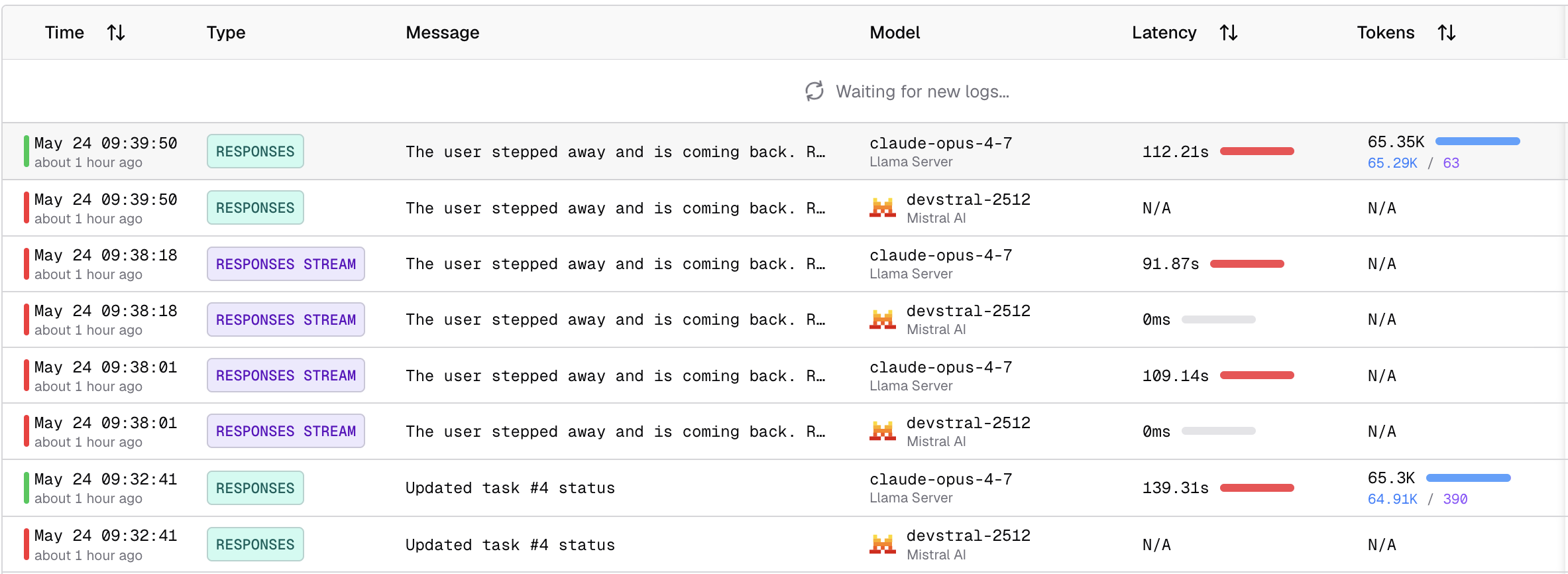Viewport: 1568px width, 574px height.
Task: Click Mistral logo in 09:39:50 devstral row
Action: click(883, 208)
